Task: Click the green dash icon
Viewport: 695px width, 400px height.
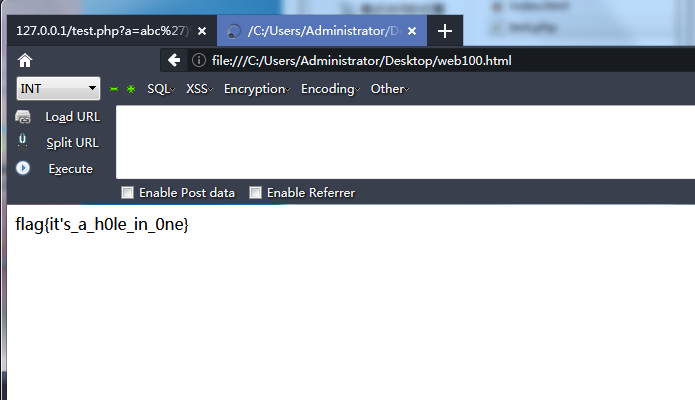Action: pos(114,89)
